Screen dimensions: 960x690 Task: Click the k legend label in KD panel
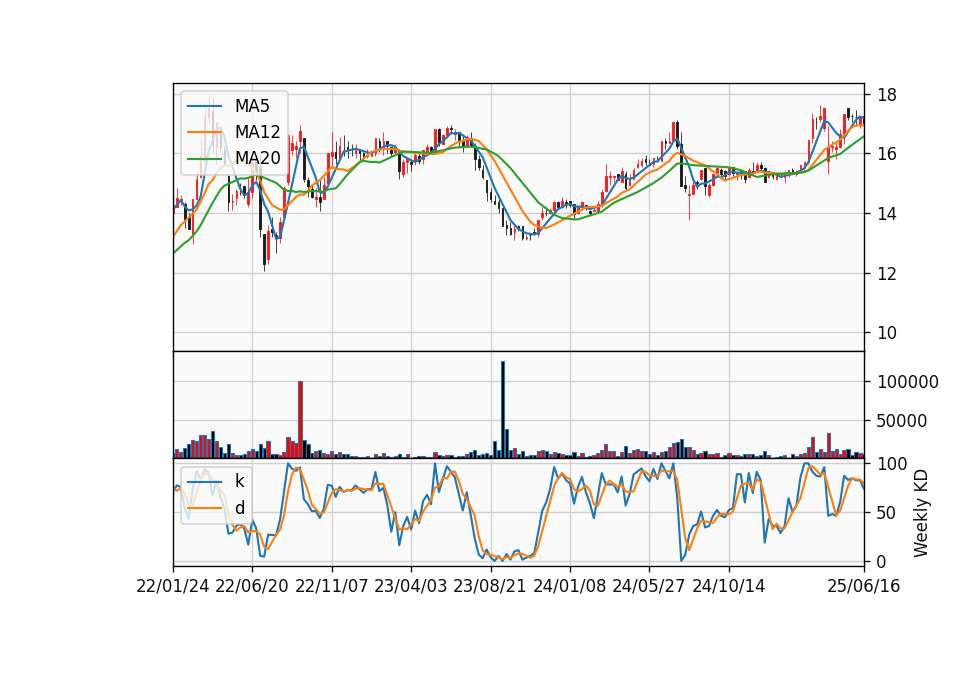239,481
